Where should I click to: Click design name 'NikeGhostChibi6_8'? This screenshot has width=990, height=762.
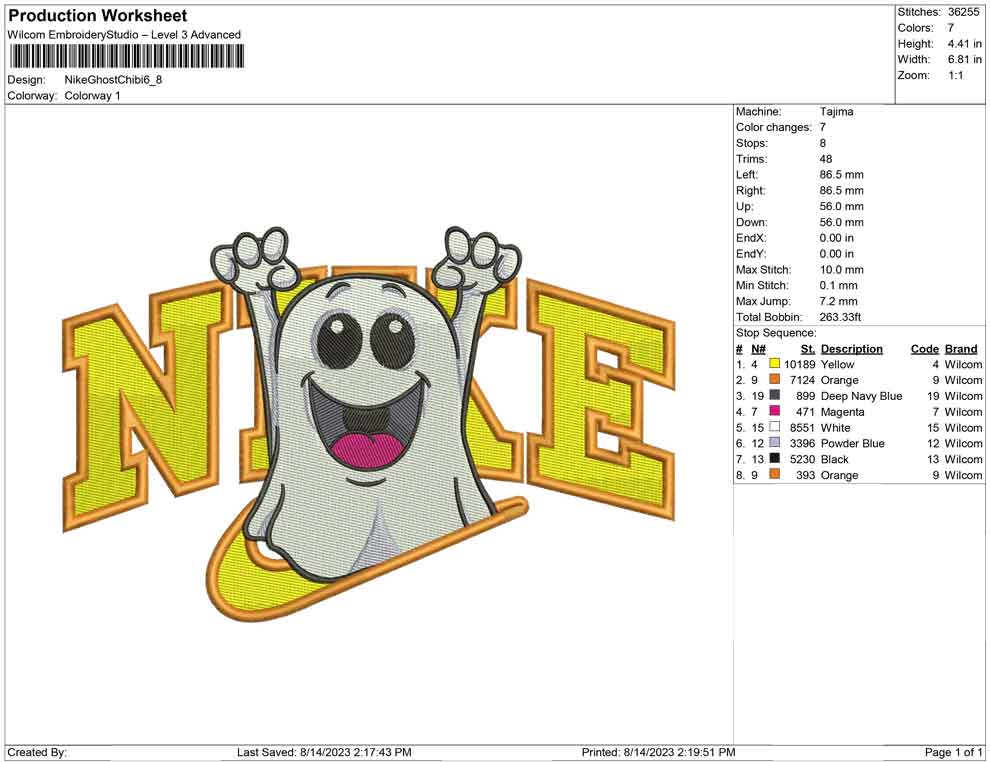113,80
